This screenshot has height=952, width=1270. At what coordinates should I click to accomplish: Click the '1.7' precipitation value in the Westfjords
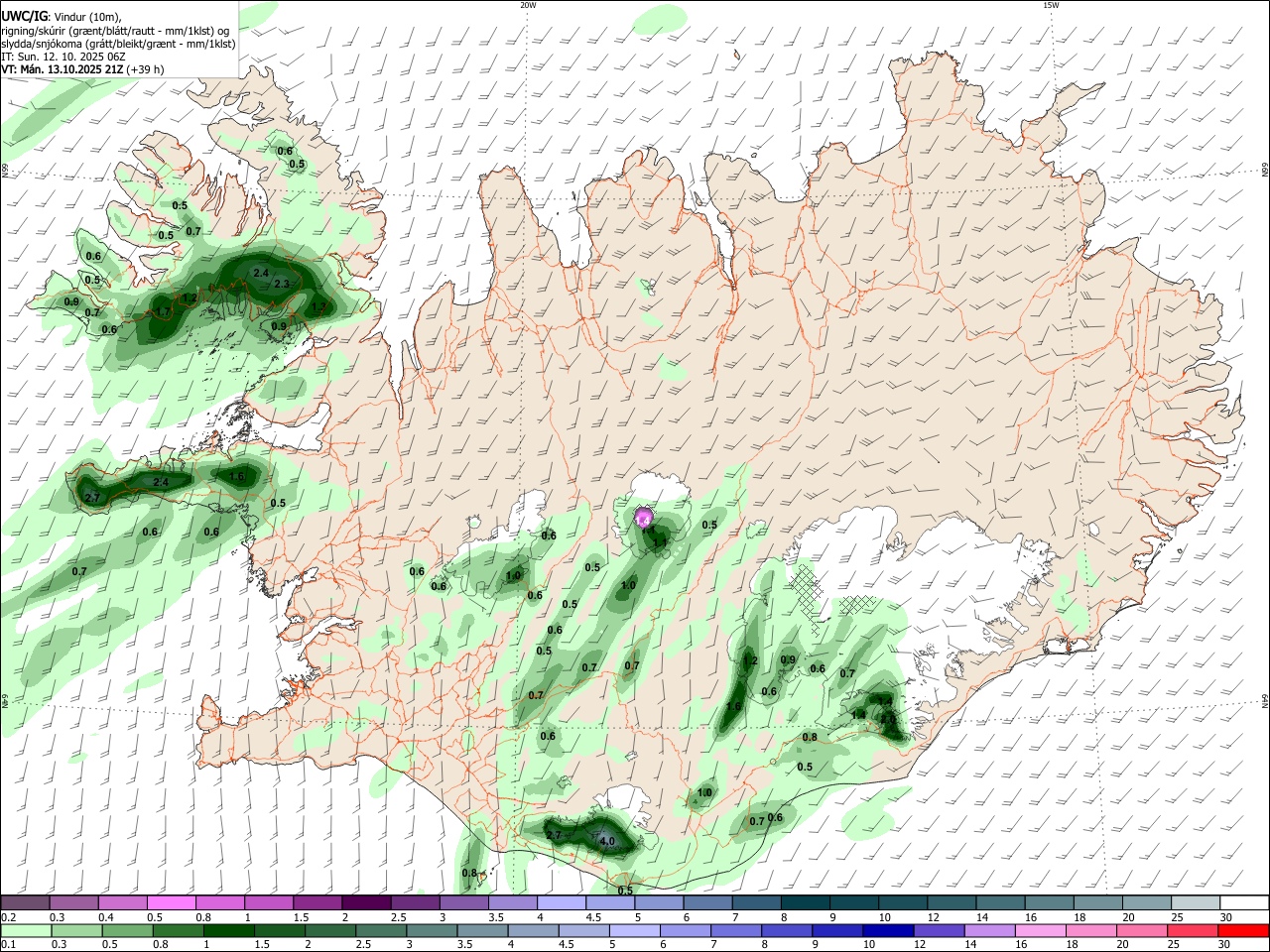click(164, 311)
